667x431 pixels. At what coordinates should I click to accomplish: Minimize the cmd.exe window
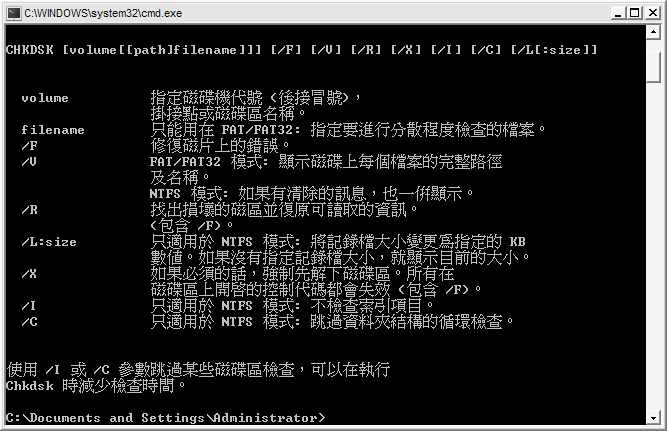point(618,13)
